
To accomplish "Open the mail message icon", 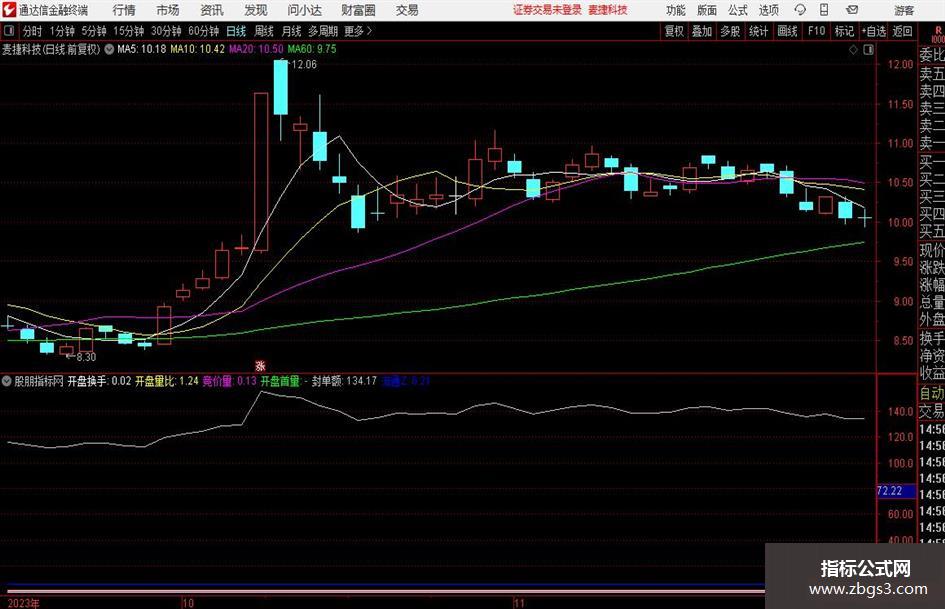I will 852,10.
